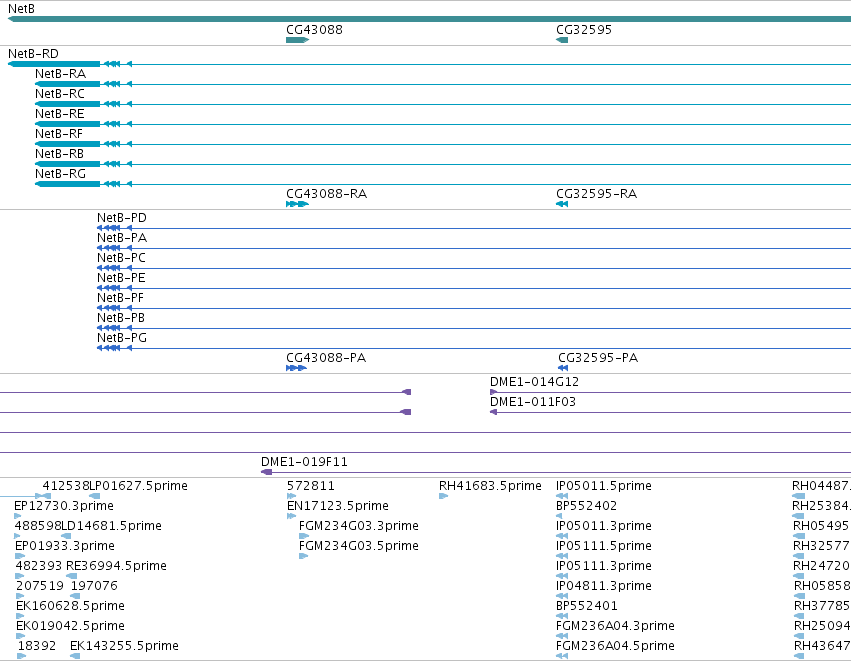851x661 pixels.
Task: Click the IP05111.5prime label
Action: click(604, 546)
